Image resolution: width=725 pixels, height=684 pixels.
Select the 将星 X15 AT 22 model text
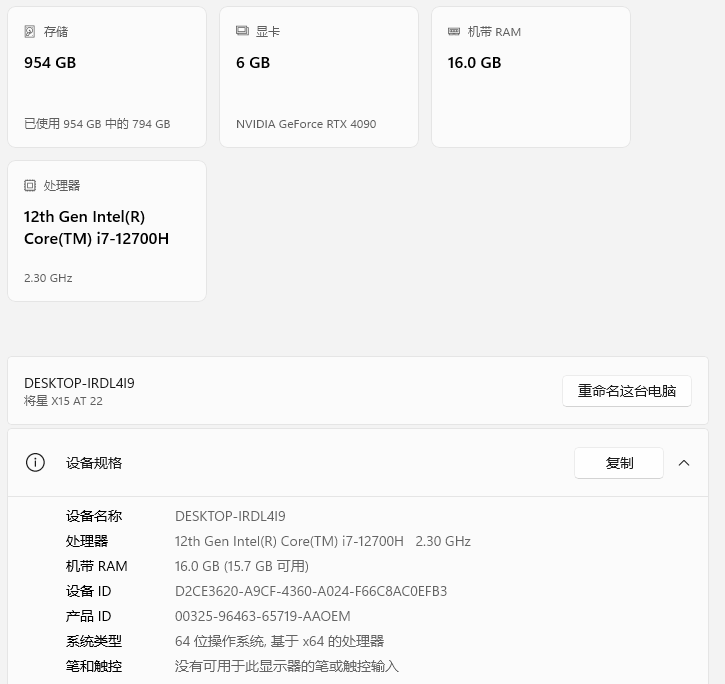[63, 401]
